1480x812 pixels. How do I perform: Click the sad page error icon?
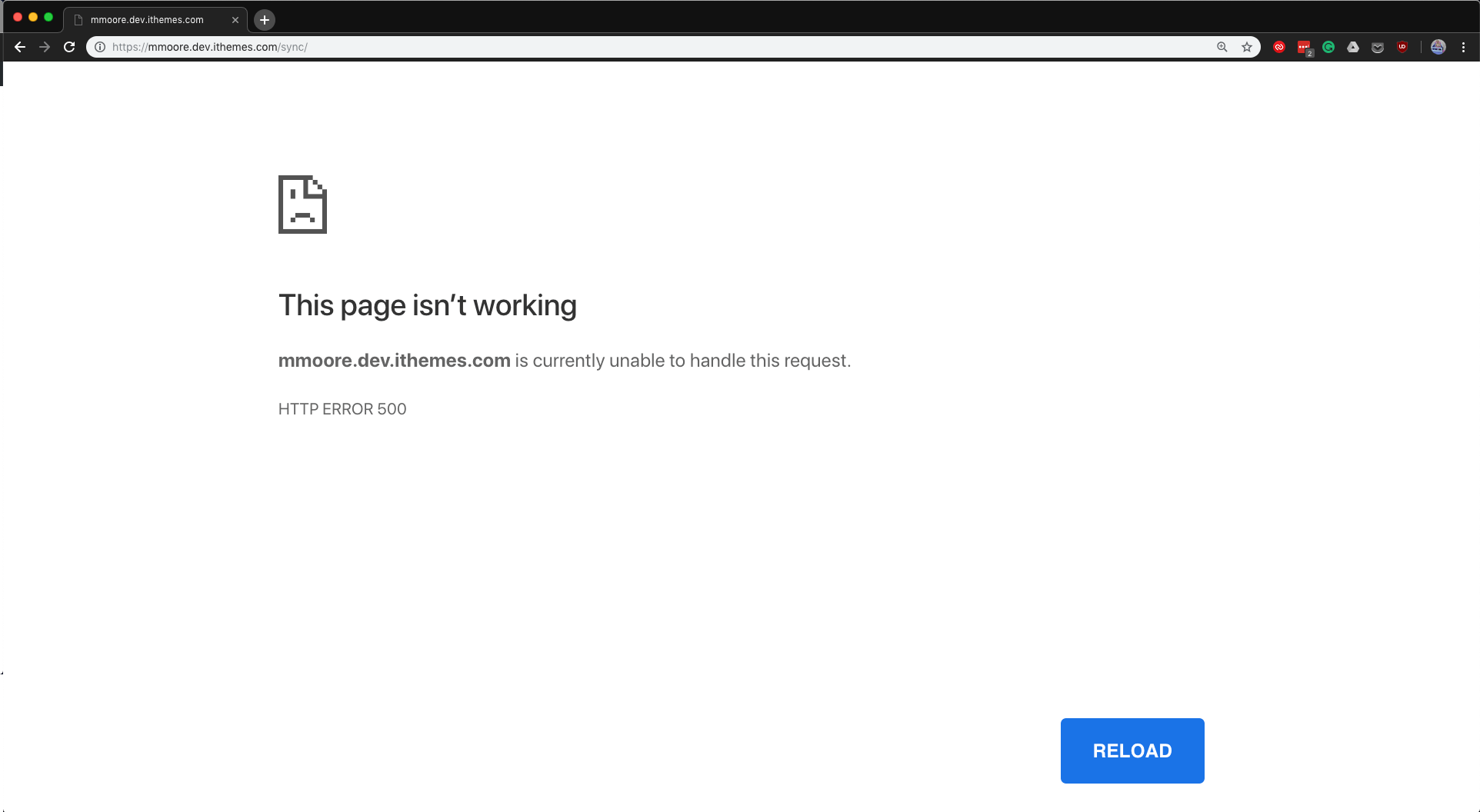(302, 205)
